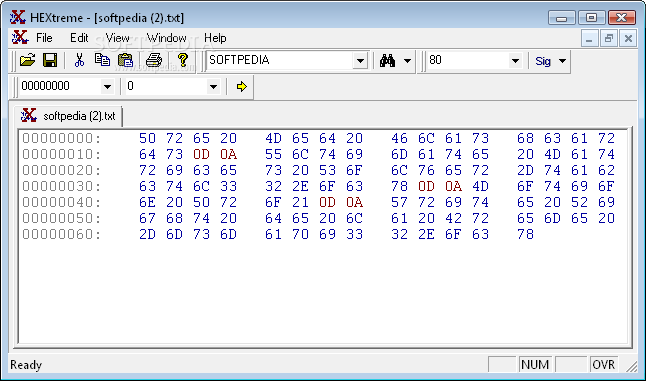
Task: Expand the SOFTPEDIA search text dropdown
Action: point(360,61)
